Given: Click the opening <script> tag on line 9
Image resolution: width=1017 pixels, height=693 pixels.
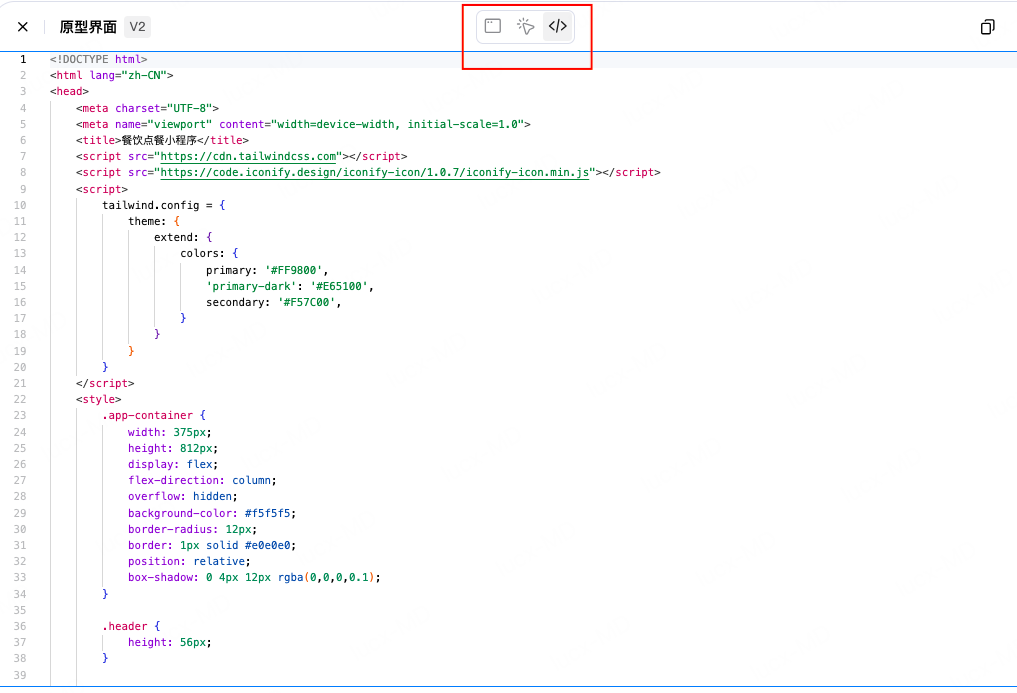Looking at the screenshot, I should (x=102, y=189).
